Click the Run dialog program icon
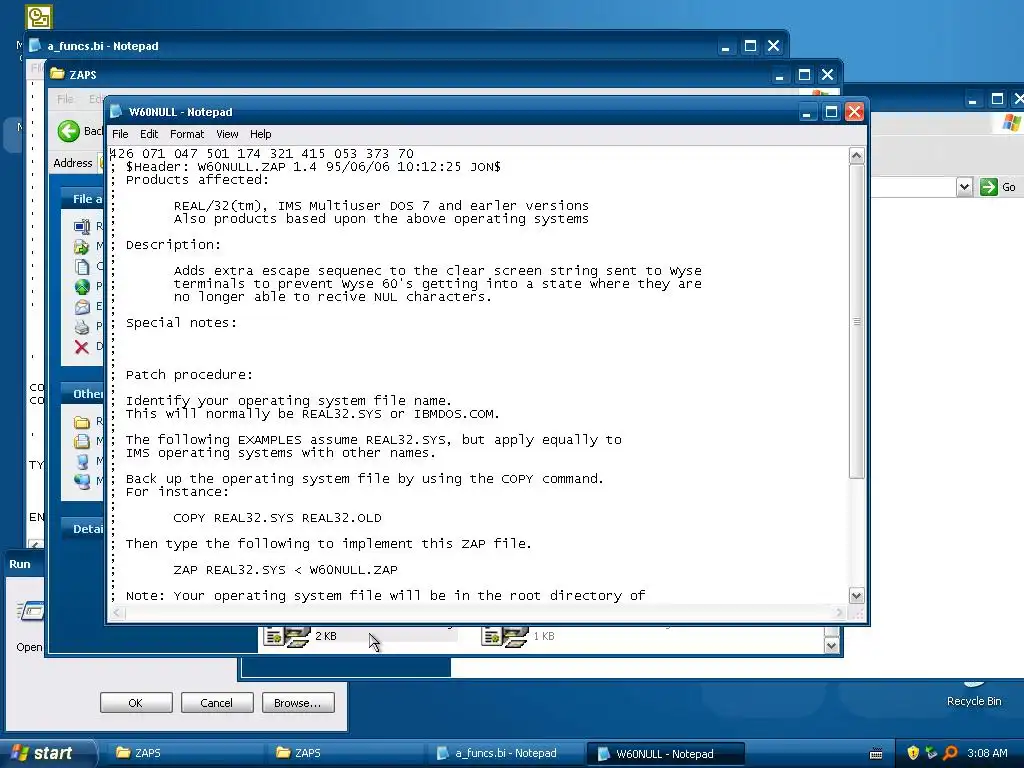Viewport: 1024px width, 768px height. pyautogui.click(x=31, y=611)
